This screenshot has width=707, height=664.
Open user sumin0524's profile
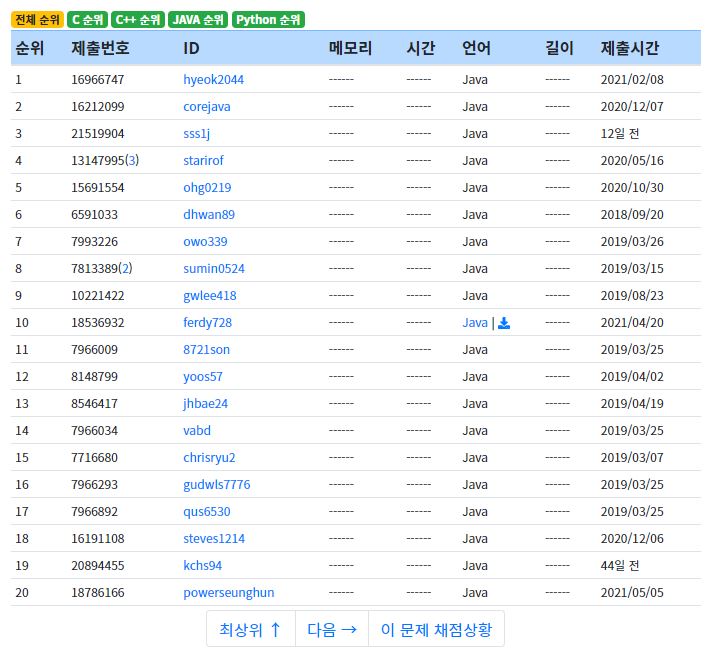[x=214, y=269]
